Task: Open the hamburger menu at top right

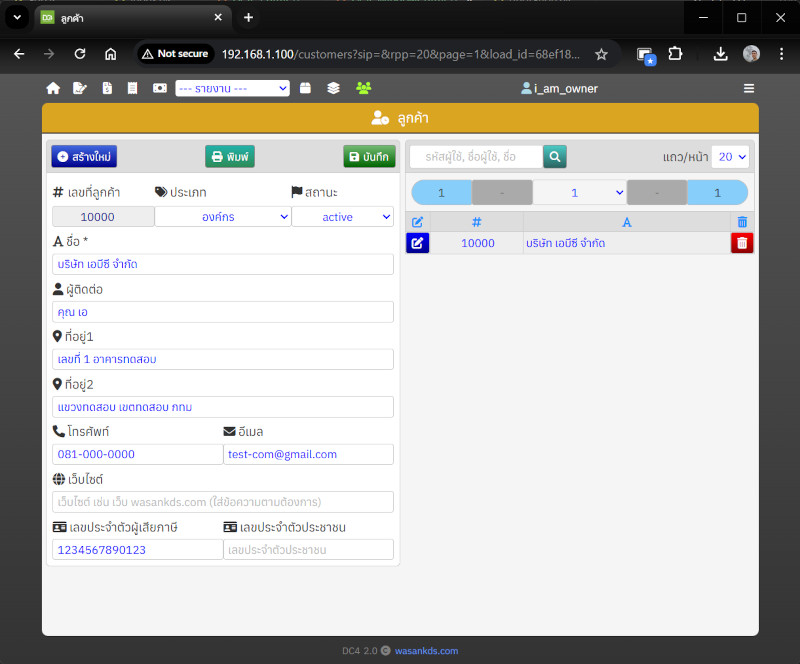Action: click(x=749, y=88)
